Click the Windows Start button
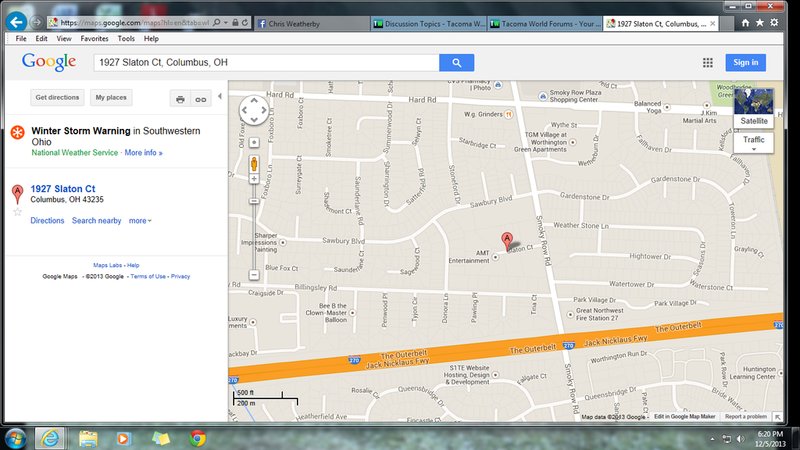 coord(15,439)
